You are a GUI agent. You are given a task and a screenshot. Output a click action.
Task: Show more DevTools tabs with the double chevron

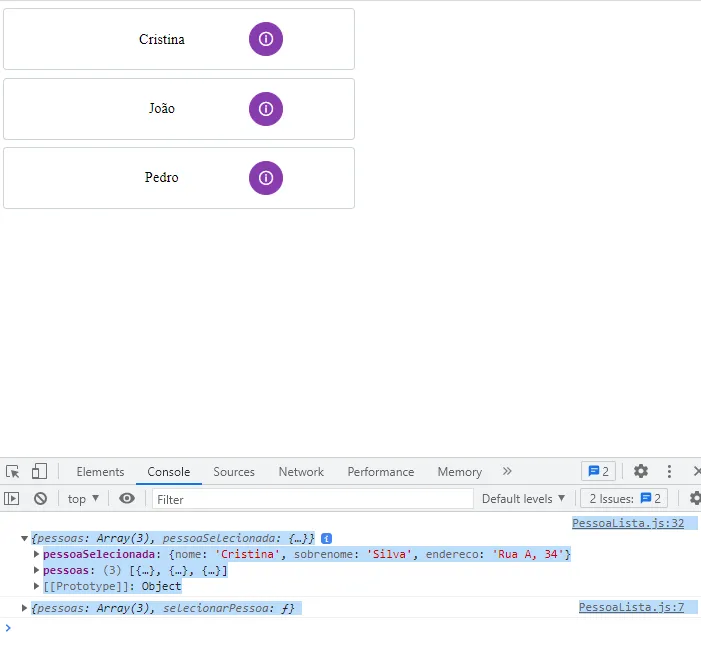point(507,471)
